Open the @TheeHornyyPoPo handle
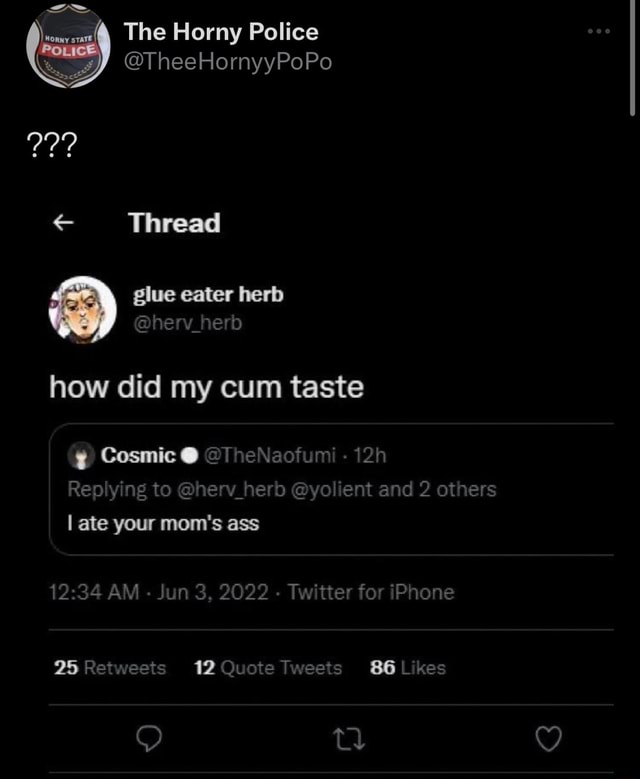The height and width of the screenshot is (779, 640). (227, 61)
